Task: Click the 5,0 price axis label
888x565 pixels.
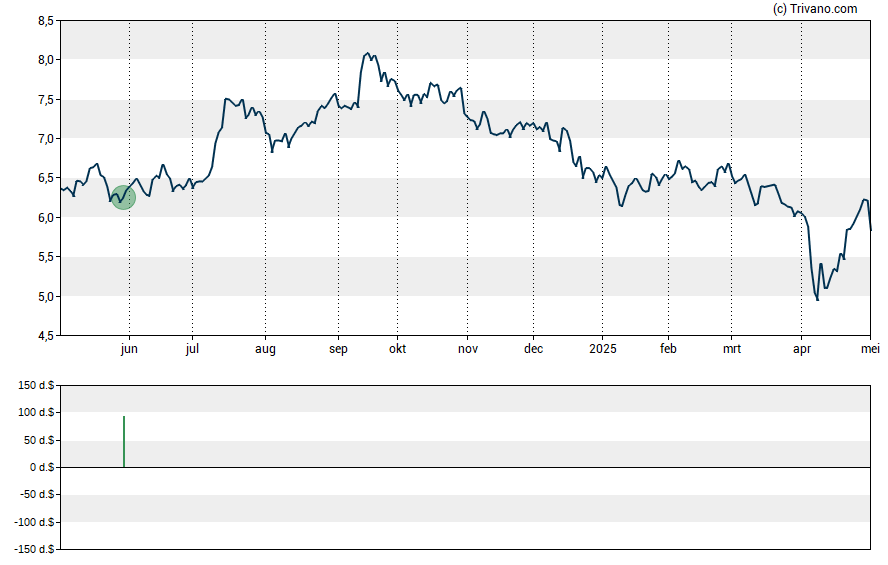Action: [x=46, y=297]
